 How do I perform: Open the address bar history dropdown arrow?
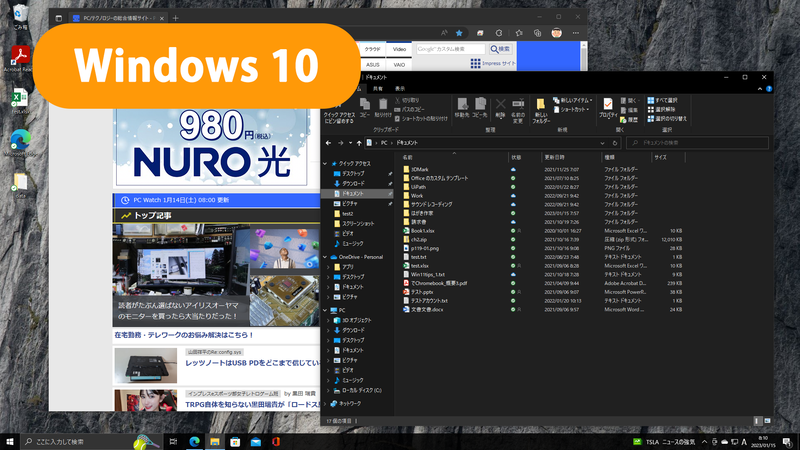click(603, 143)
